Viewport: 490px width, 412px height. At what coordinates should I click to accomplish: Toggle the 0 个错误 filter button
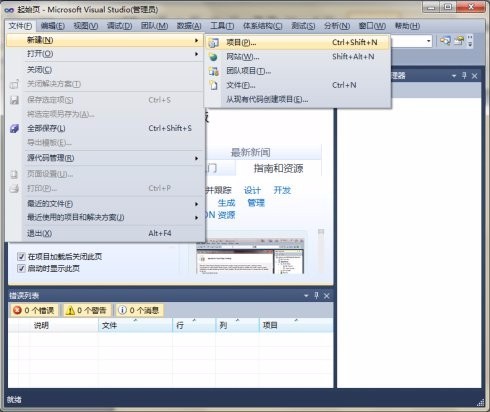click(x=34, y=310)
